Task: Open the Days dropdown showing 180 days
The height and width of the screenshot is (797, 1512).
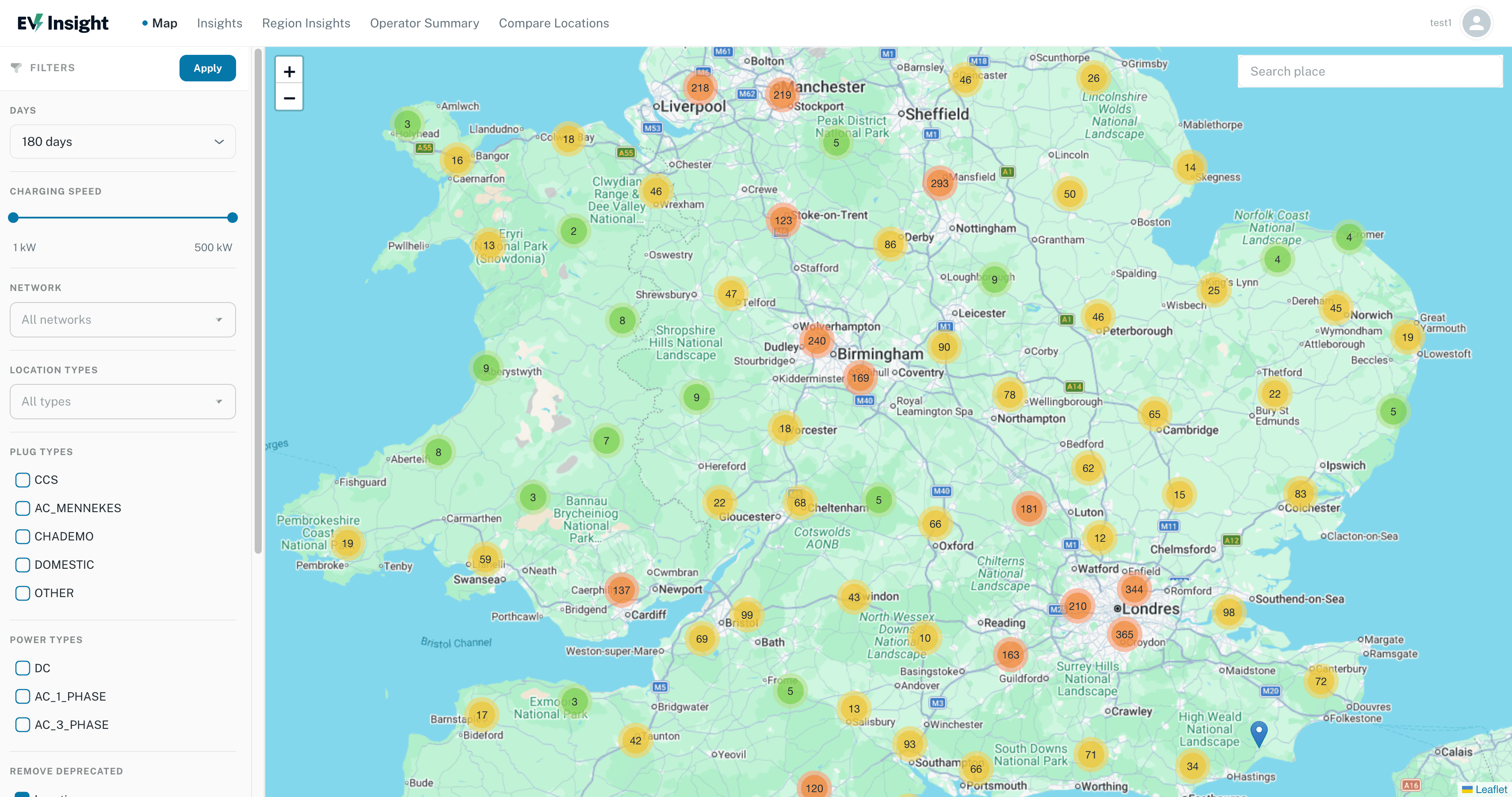Action: [122, 142]
